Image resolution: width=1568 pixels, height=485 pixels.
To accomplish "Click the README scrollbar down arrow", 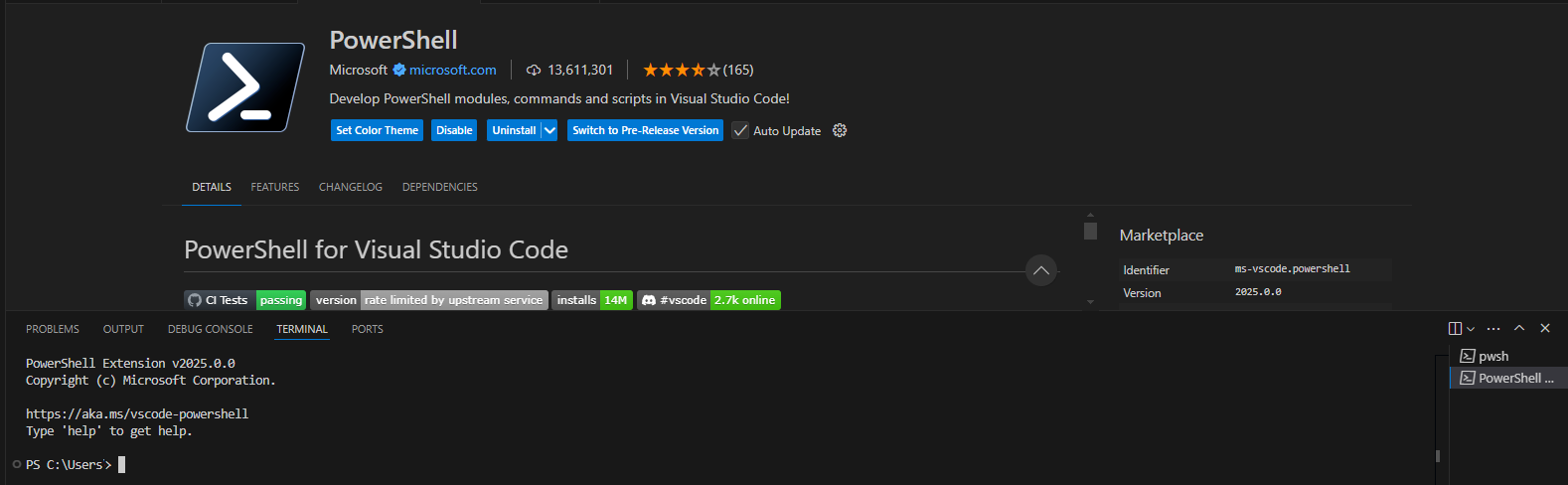I will [1090, 301].
